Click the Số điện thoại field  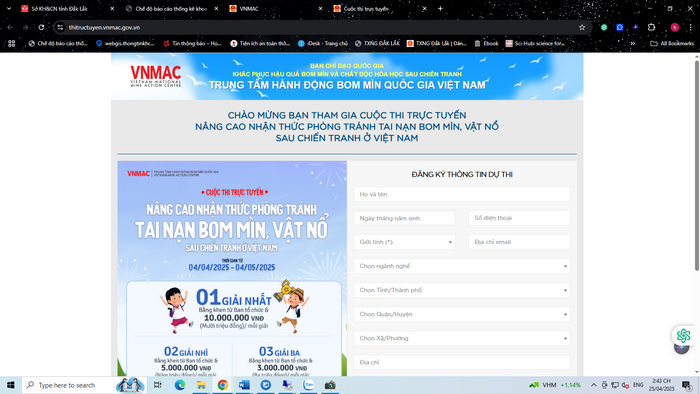519,218
